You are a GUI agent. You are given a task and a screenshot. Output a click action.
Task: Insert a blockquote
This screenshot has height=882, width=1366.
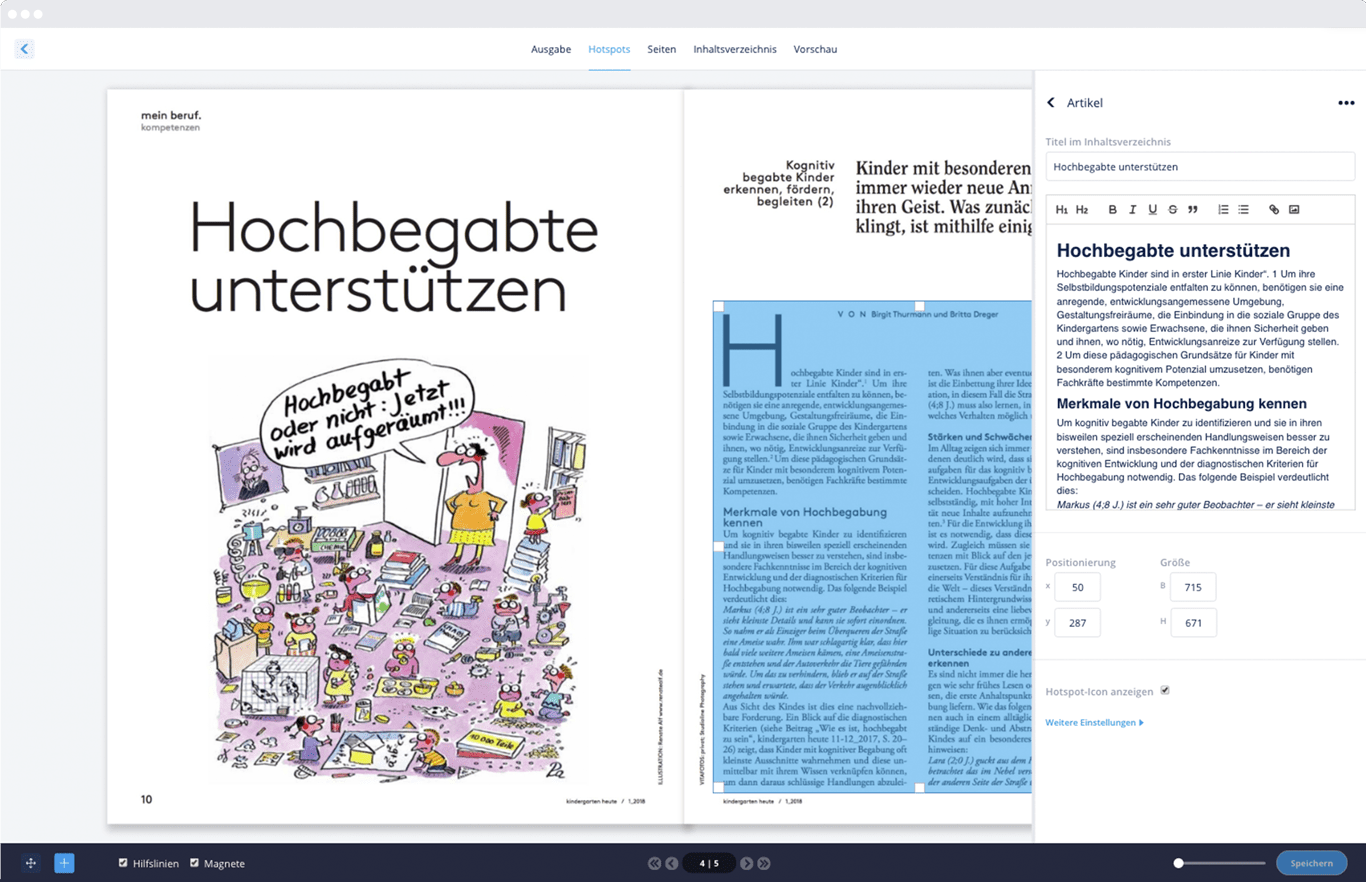(1192, 210)
